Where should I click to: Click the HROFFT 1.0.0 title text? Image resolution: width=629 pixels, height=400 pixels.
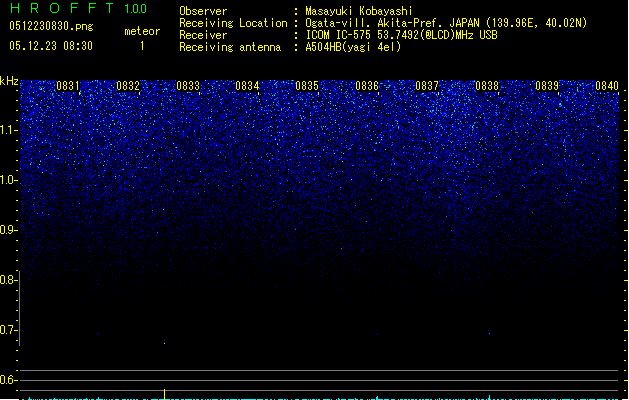click(79, 8)
